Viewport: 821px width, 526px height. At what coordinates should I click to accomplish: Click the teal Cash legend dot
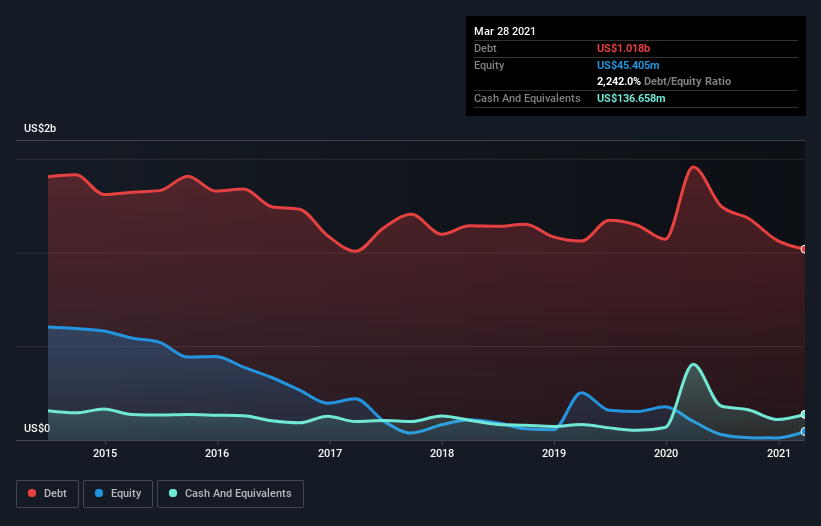[173, 493]
